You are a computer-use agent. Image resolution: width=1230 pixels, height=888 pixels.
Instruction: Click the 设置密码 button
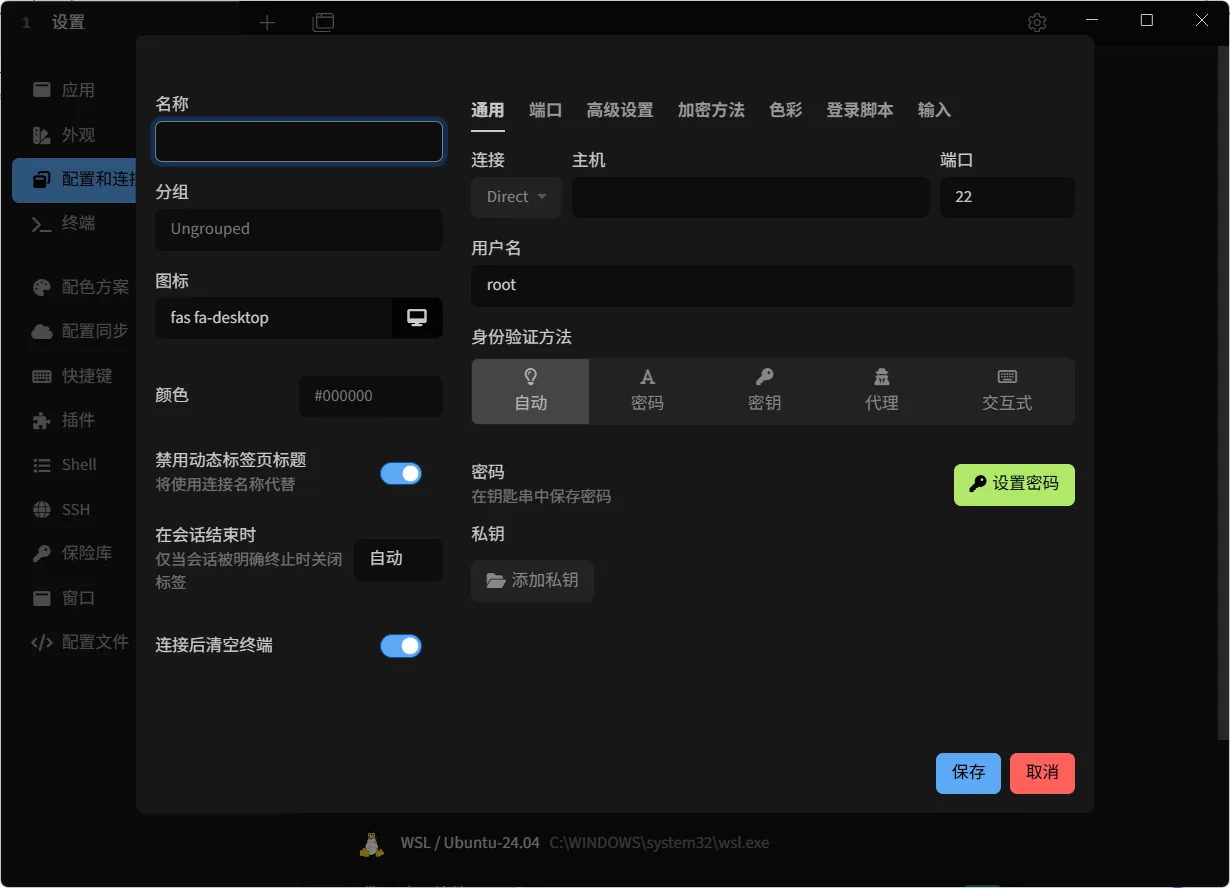(1014, 485)
